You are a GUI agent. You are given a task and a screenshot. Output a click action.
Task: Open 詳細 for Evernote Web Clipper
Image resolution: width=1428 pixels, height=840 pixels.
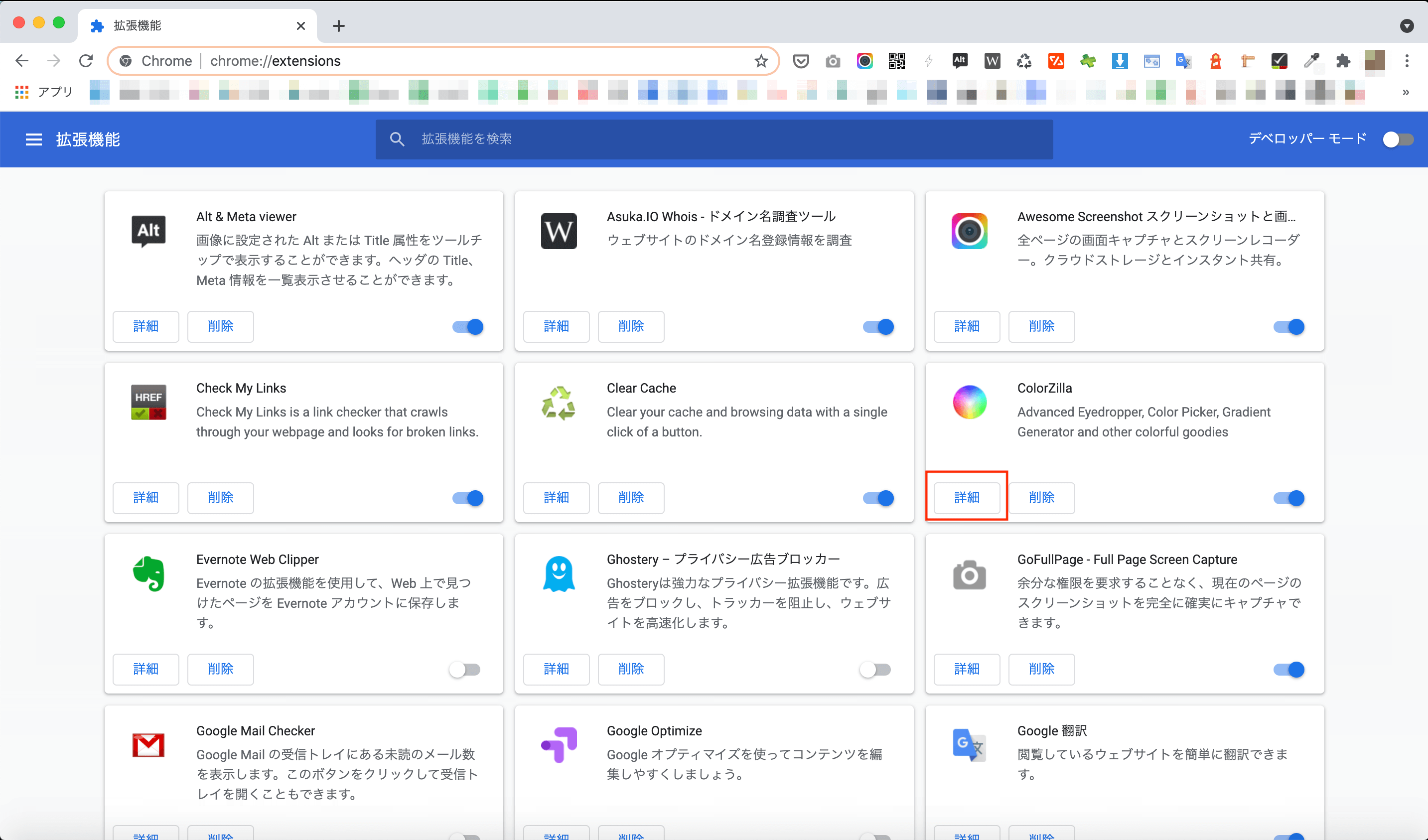tap(145, 669)
